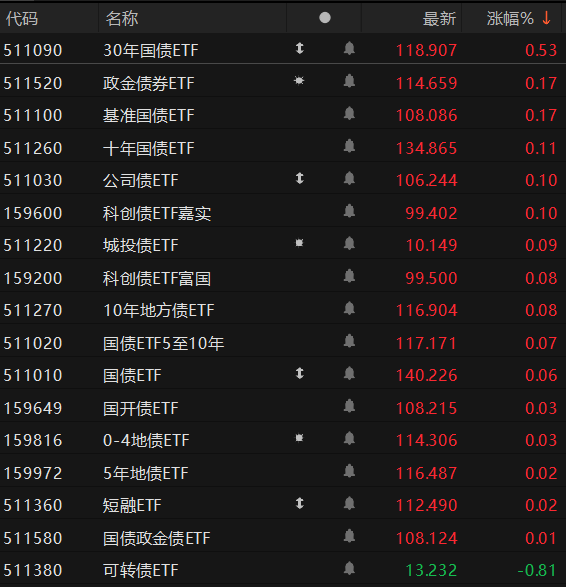Click the sun marker icon on 政金债券ETF row
Image resolution: width=566 pixels, height=587 pixels.
click(x=299, y=80)
